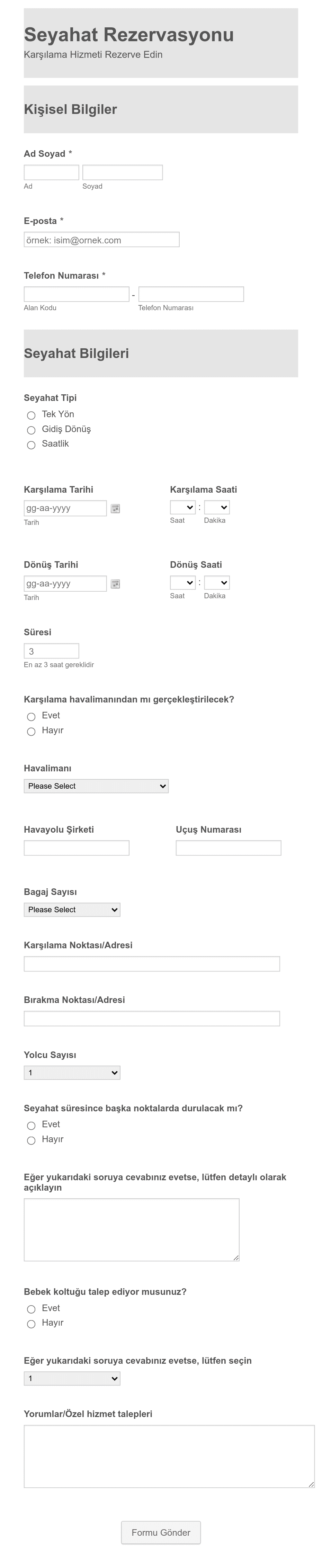
Task: Expand the Havalimanı dropdown
Action: 96,786
